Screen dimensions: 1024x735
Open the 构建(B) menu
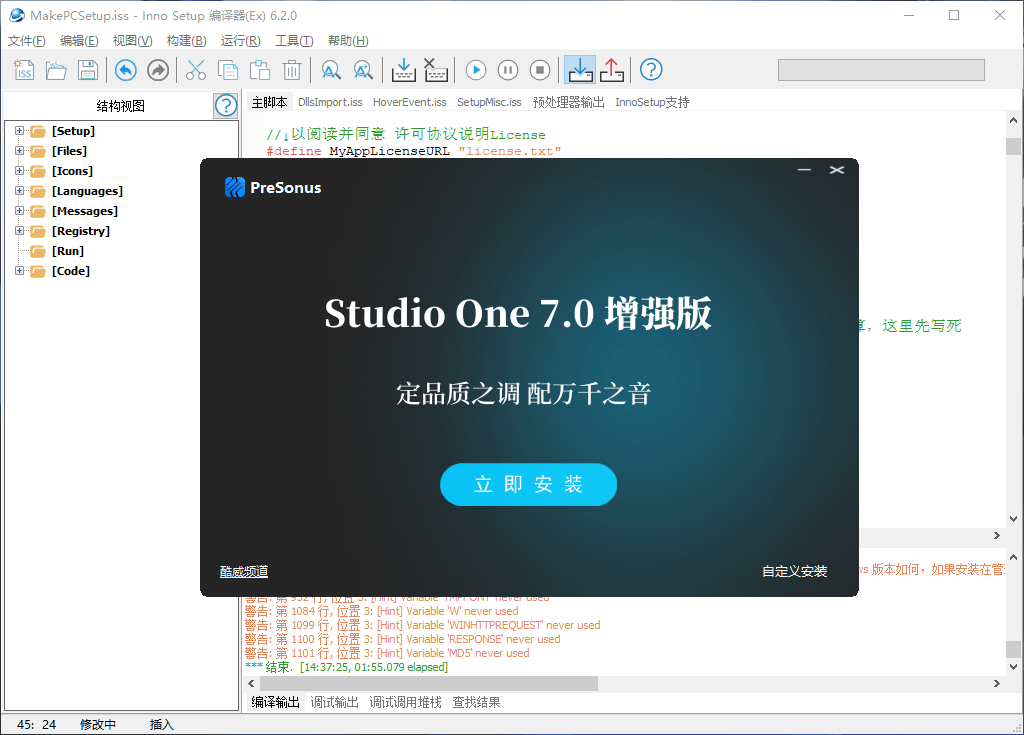[x=186, y=41]
